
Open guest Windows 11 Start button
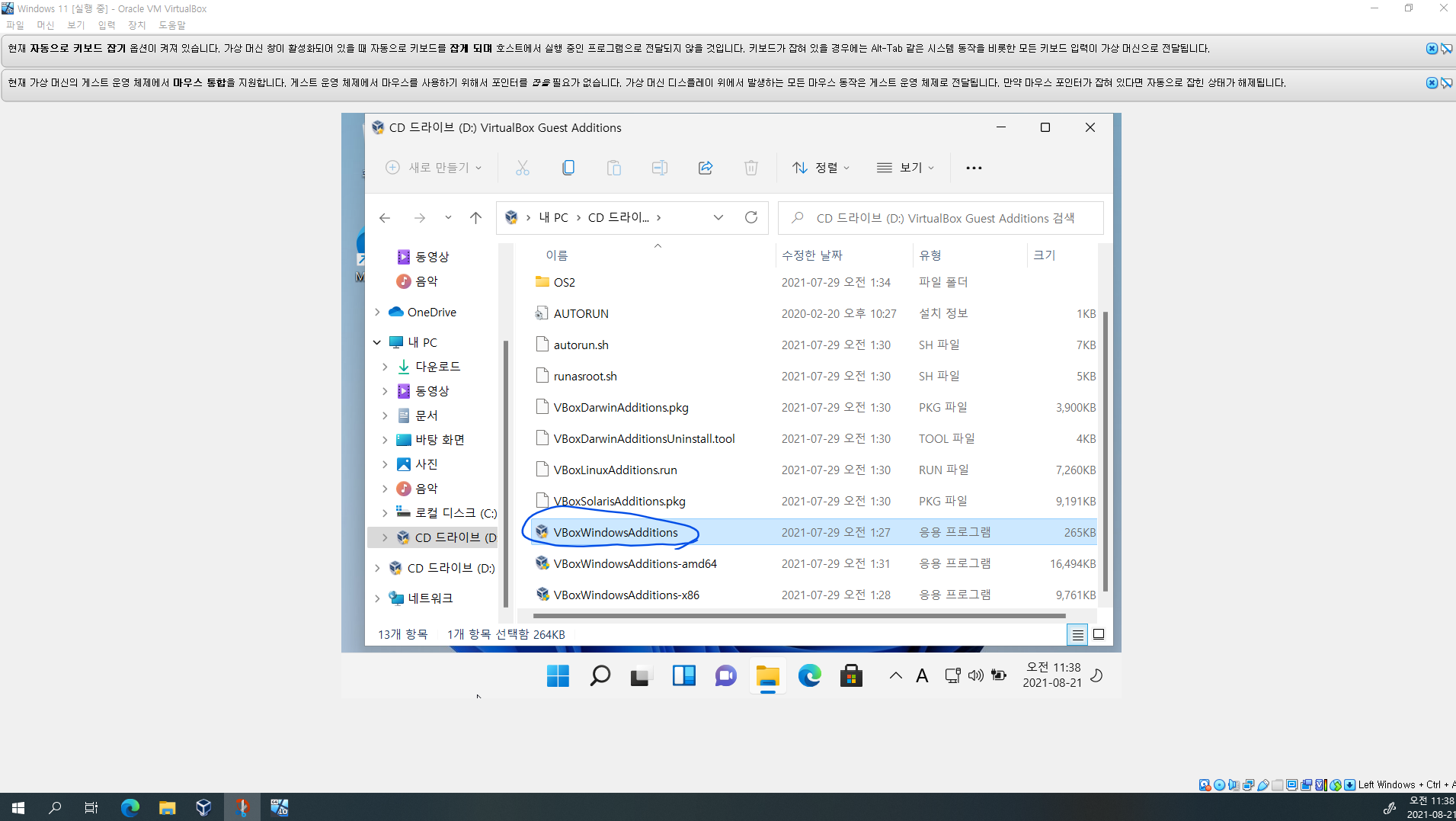tap(558, 675)
